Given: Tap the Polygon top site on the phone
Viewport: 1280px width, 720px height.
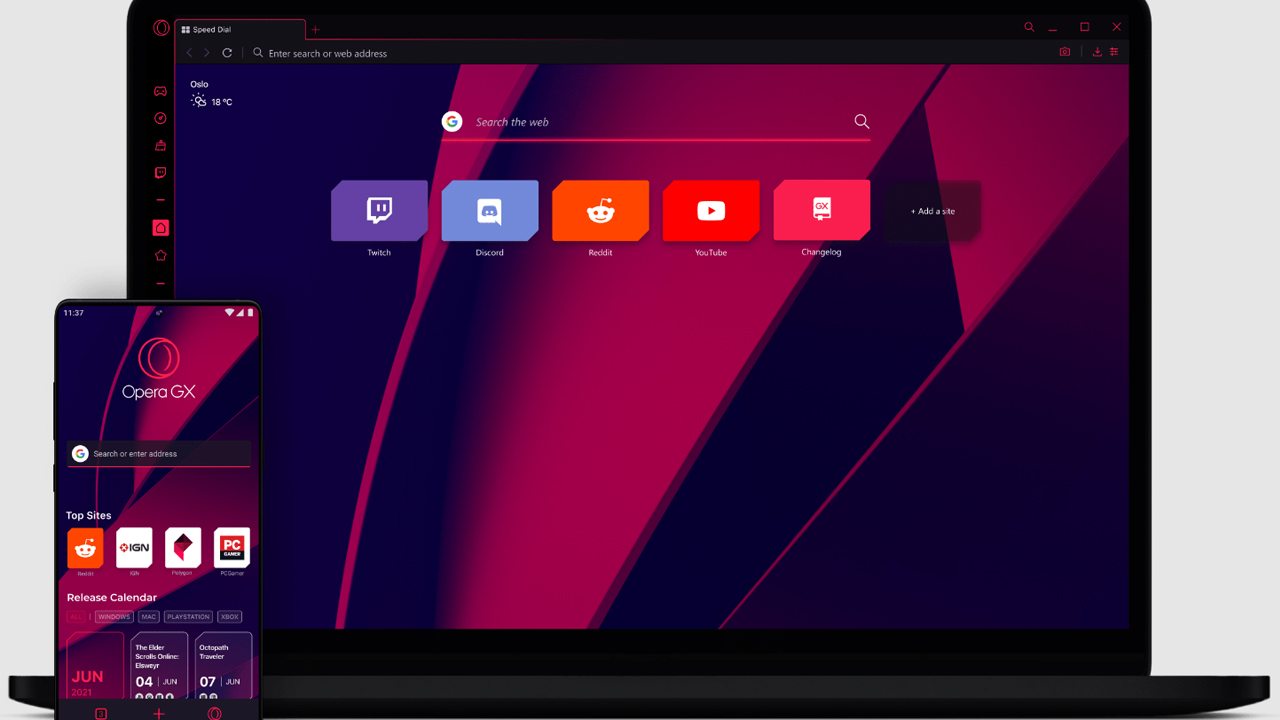Looking at the screenshot, I should coord(183,548).
